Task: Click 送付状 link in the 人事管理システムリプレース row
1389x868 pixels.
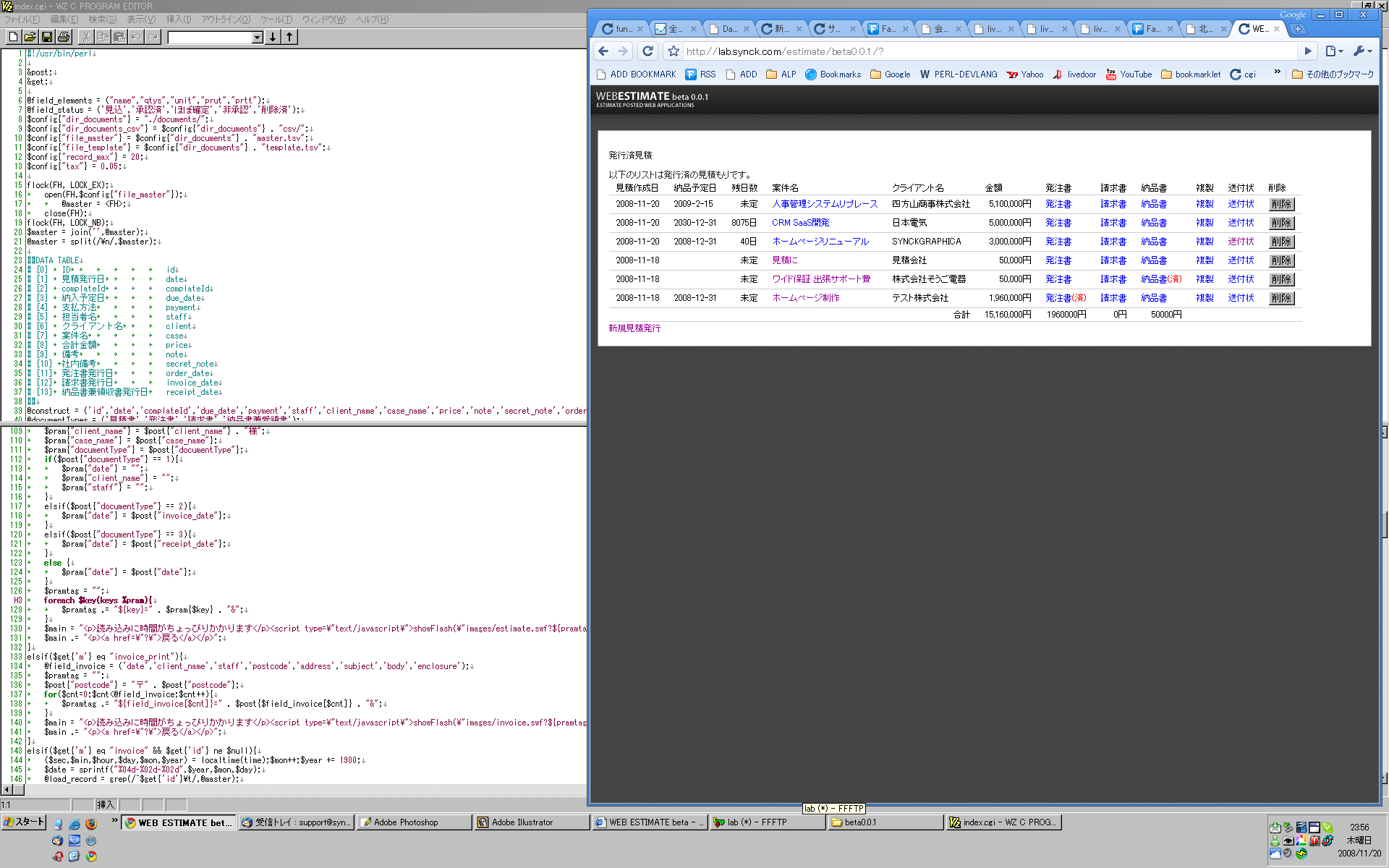Action: [1241, 204]
